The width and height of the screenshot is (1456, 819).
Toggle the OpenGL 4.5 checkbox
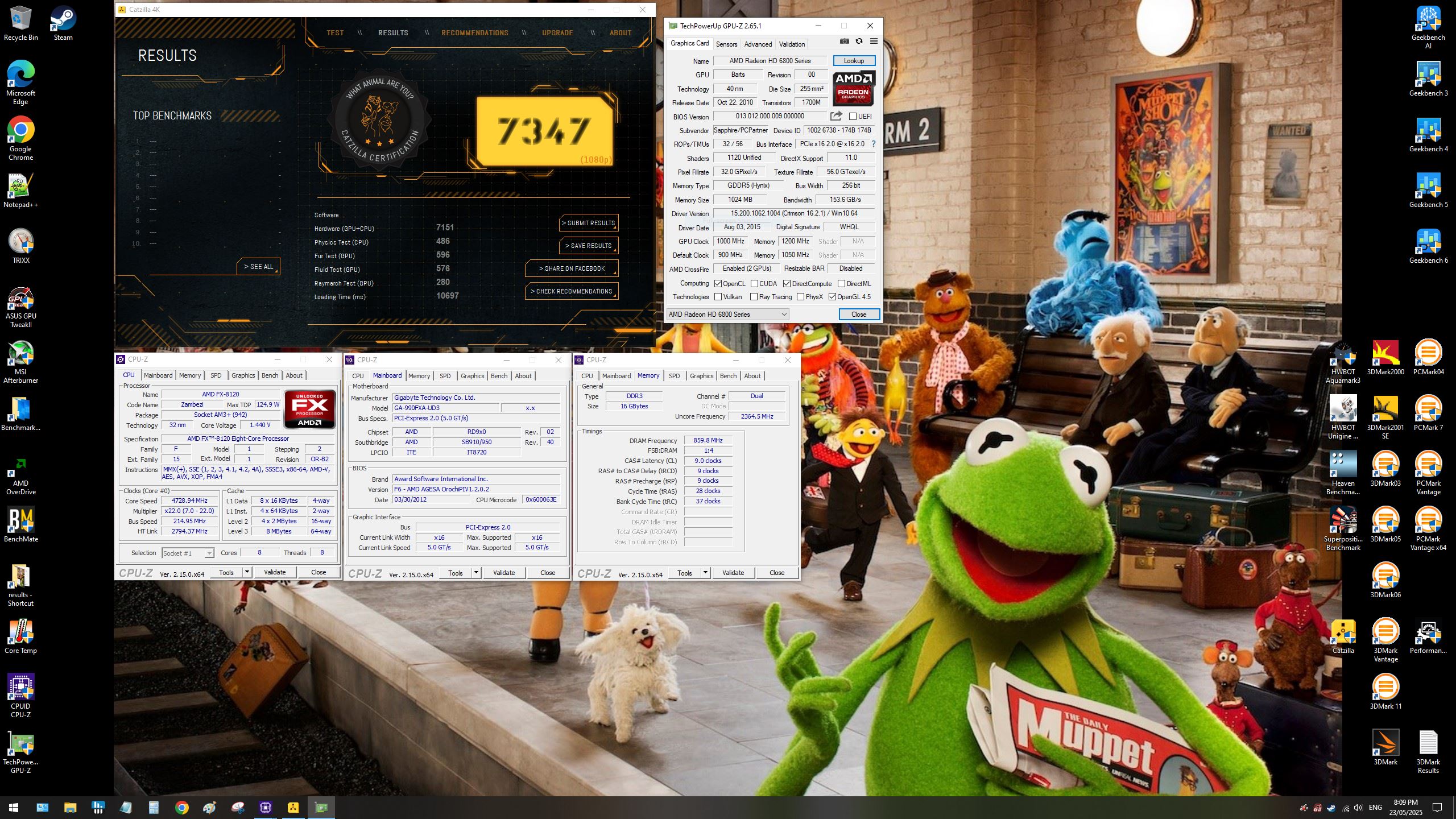pyautogui.click(x=832, y=297)
